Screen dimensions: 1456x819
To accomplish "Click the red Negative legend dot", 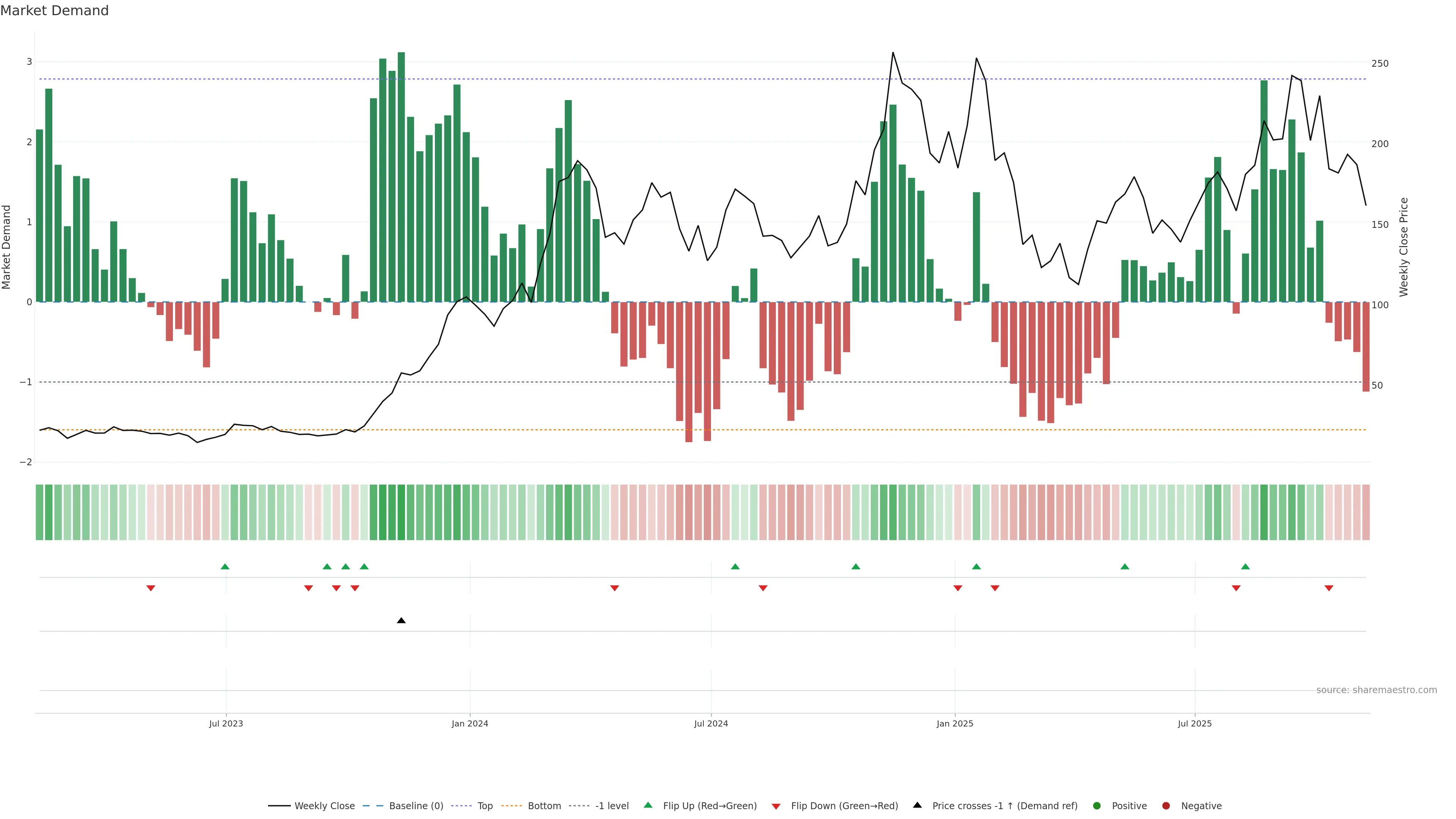I will click(x=1166, y=806).
